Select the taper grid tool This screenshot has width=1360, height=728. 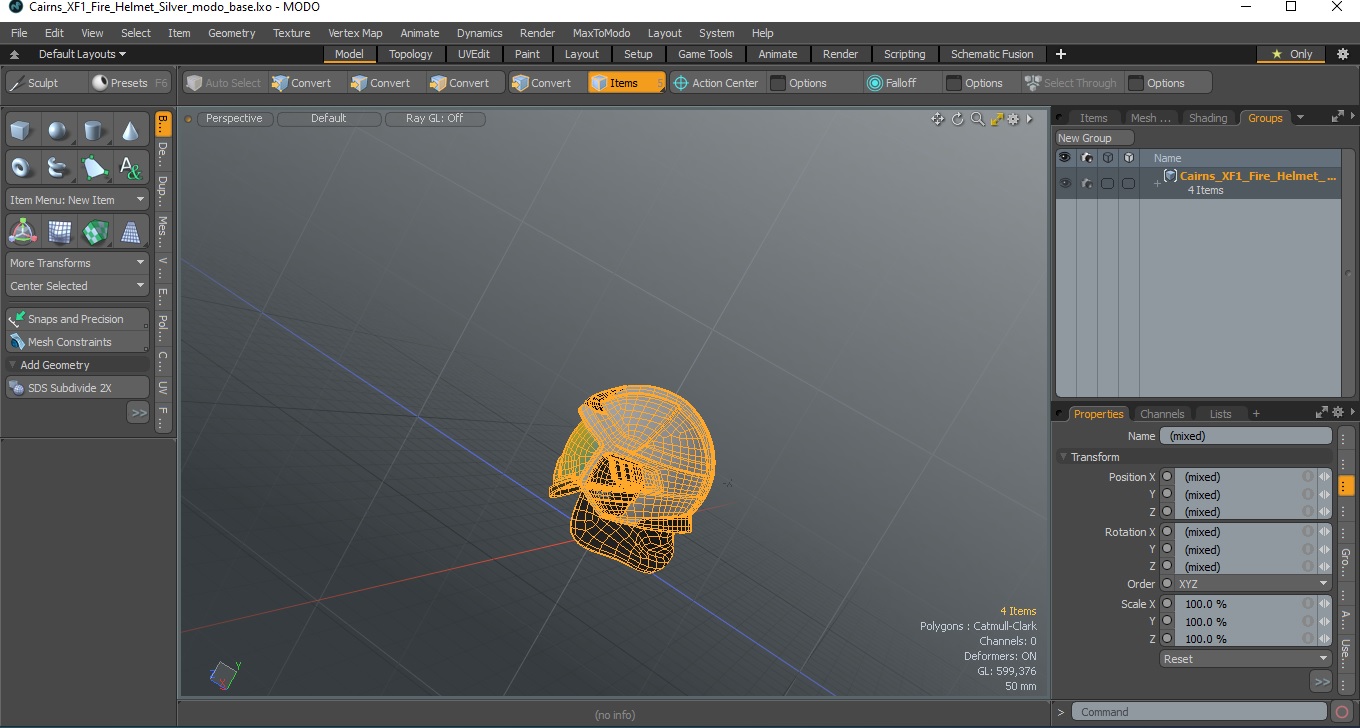pyautogui.click(x=130, y=232)
